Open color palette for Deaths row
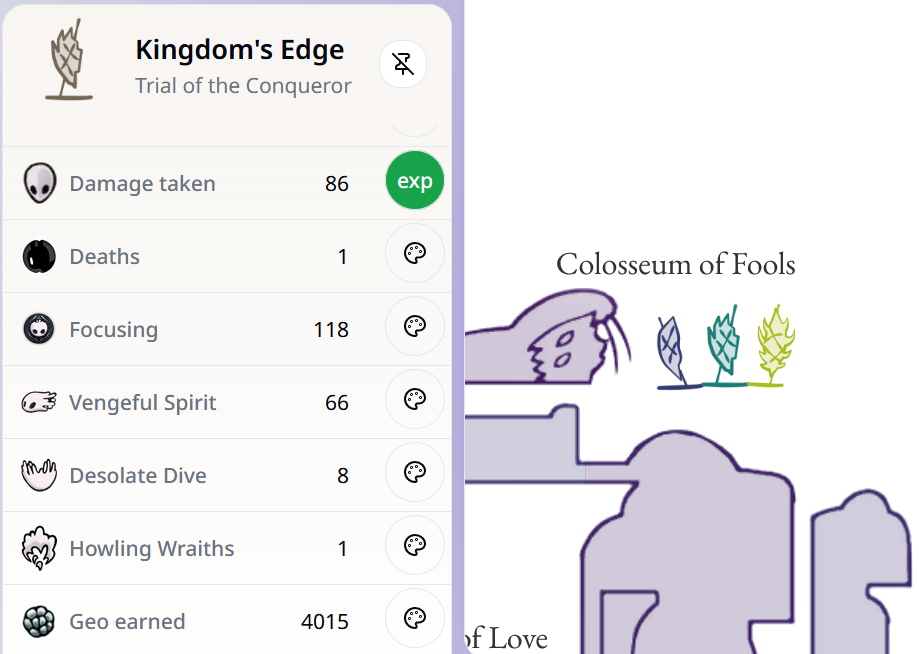Image resolution: width=919 pixels, height=654 pixels. (414, 254)
